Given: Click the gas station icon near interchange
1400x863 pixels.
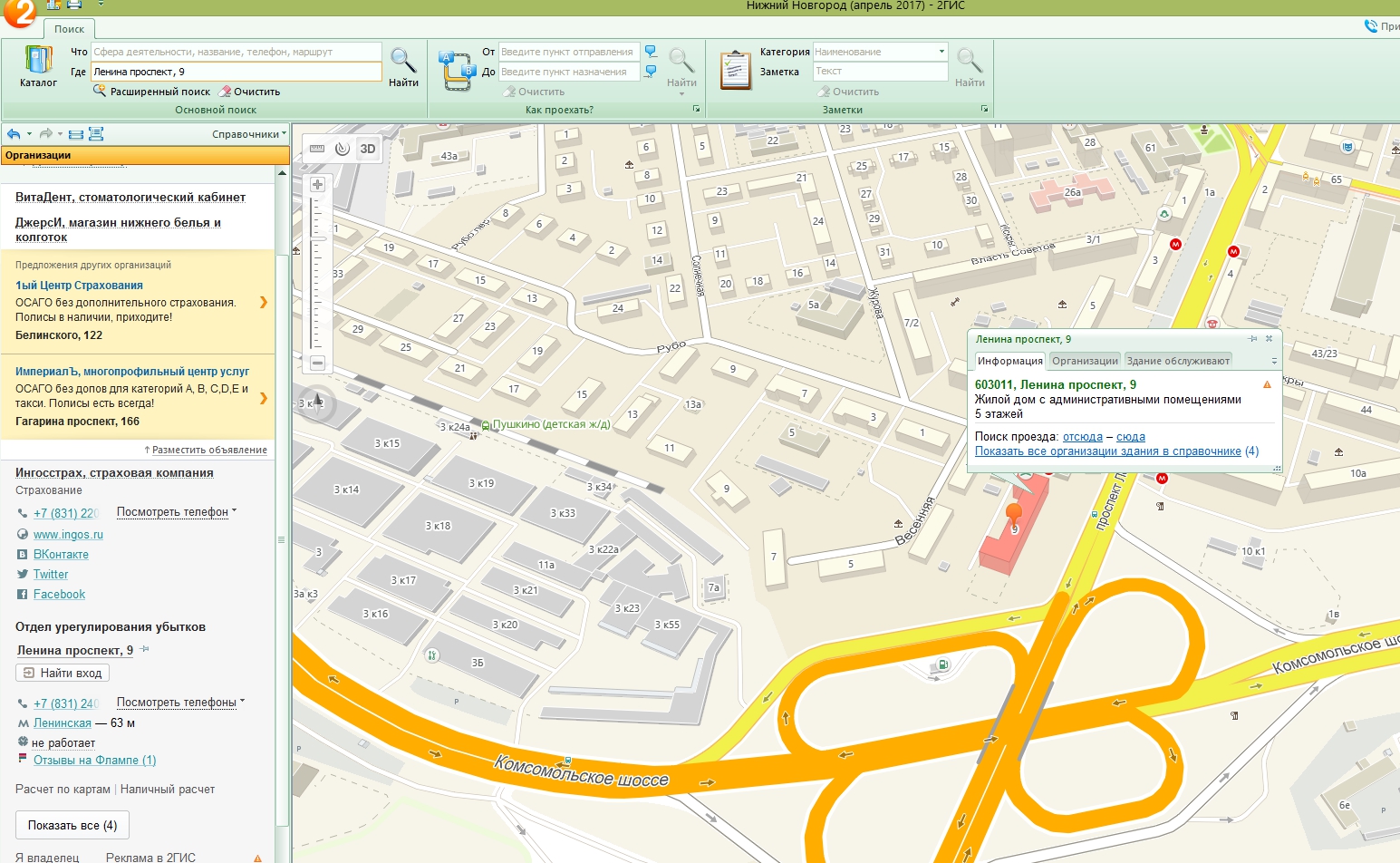Looking at the screenshot, I should (944, 665).
